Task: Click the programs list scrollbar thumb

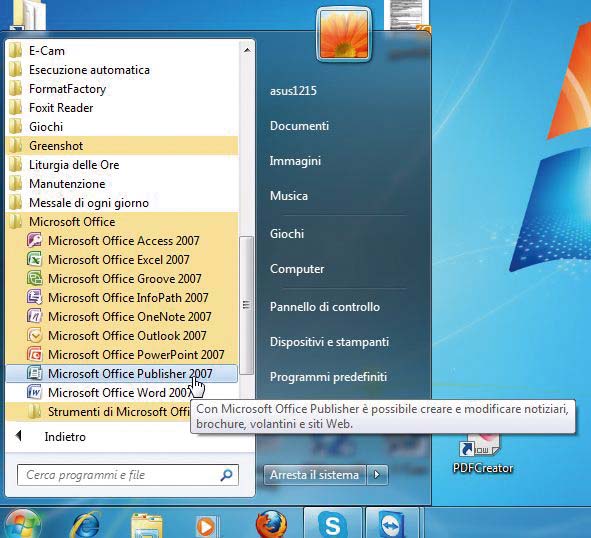Action: point(247,305)
